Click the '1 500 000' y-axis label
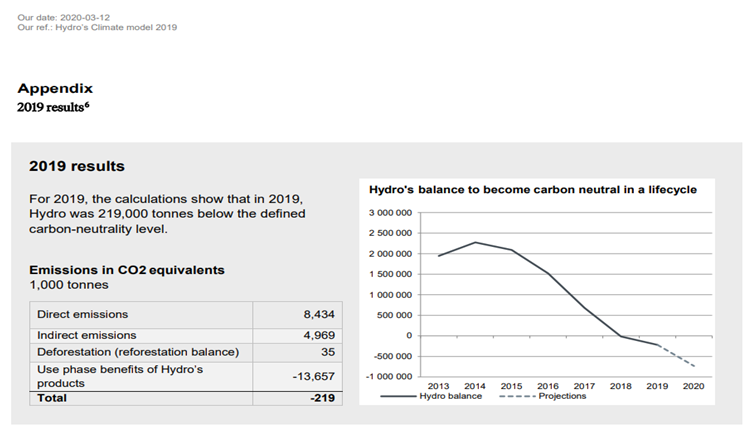 [390, 275]
